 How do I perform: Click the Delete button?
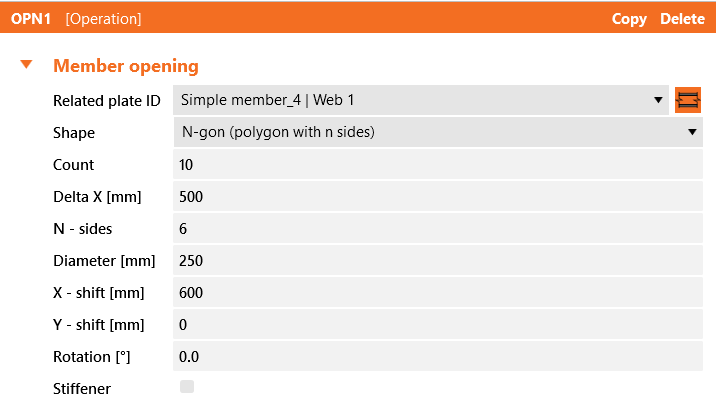682,19
